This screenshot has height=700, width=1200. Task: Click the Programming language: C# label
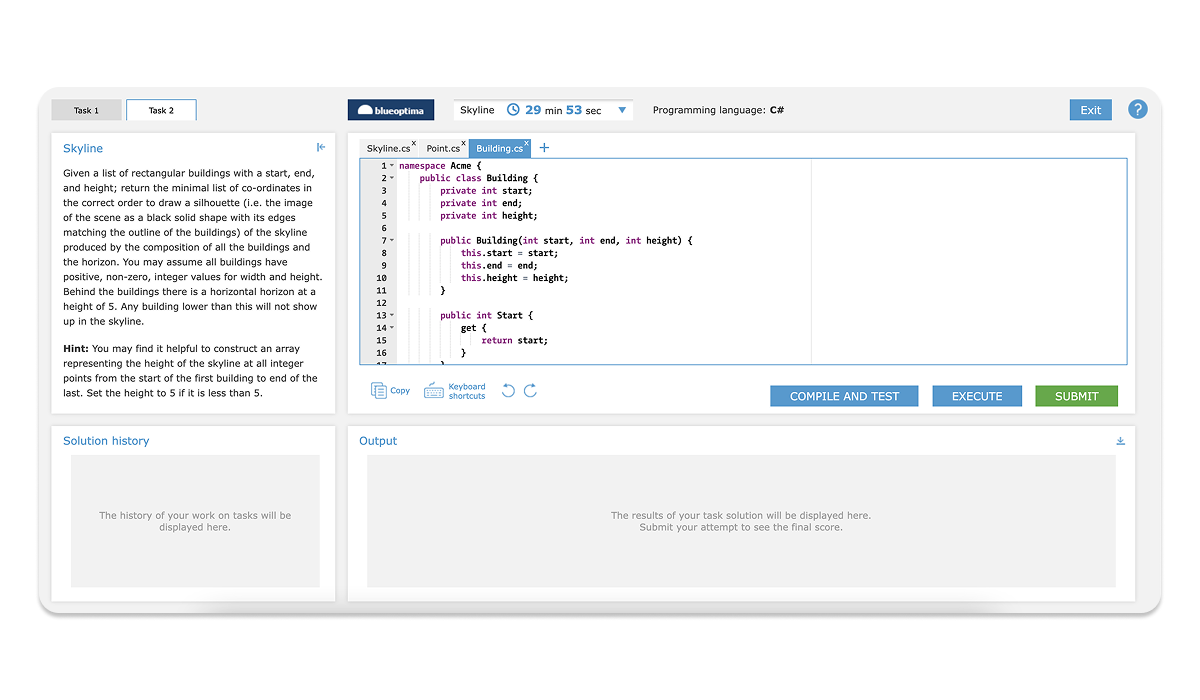(x=718, y=110)
